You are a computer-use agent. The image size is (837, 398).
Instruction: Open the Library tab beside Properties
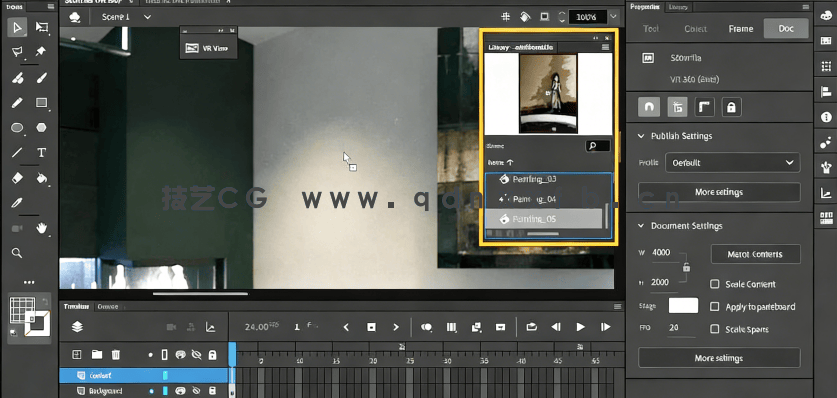click(x=678, y=7)
